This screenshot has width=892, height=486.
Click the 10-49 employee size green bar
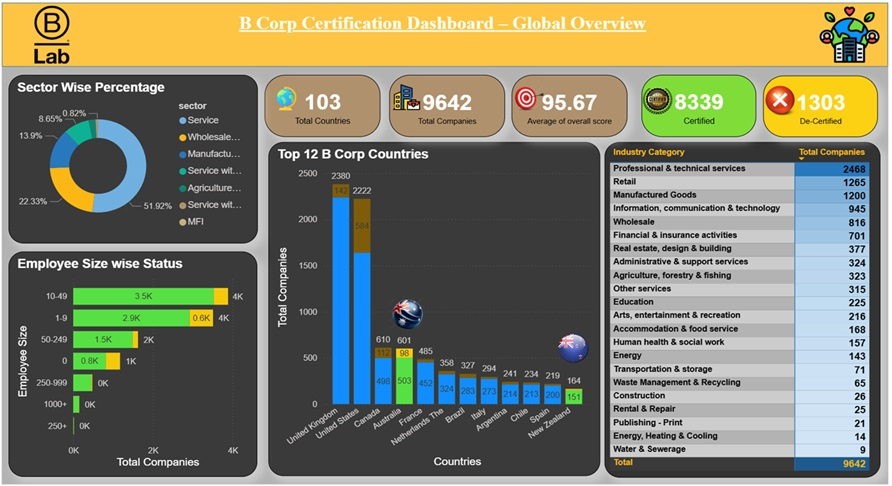coord(143,297)
